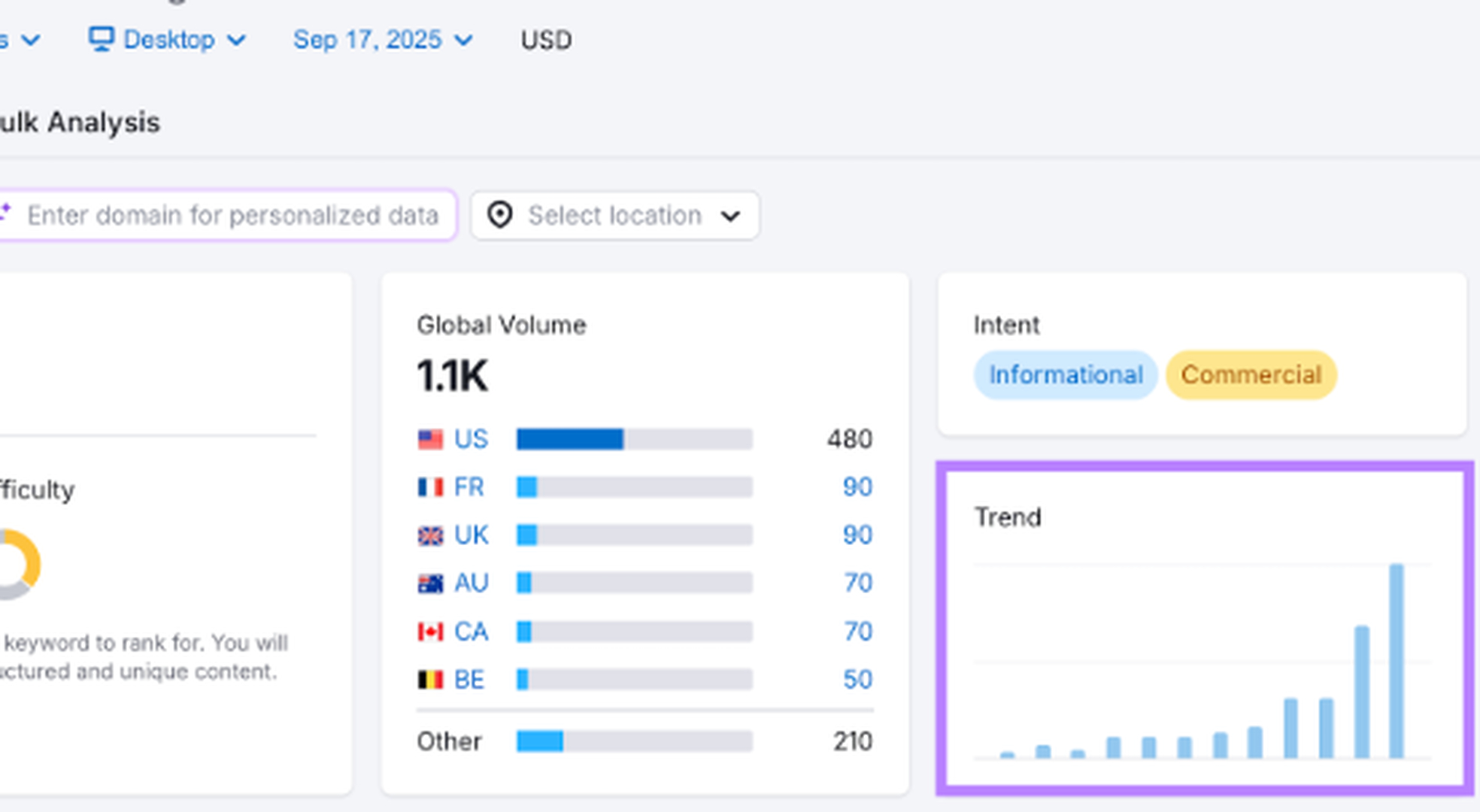This screenshot has width=1480, height=812.
Task: Click the Australia flag icon
Action: point(430,583)
